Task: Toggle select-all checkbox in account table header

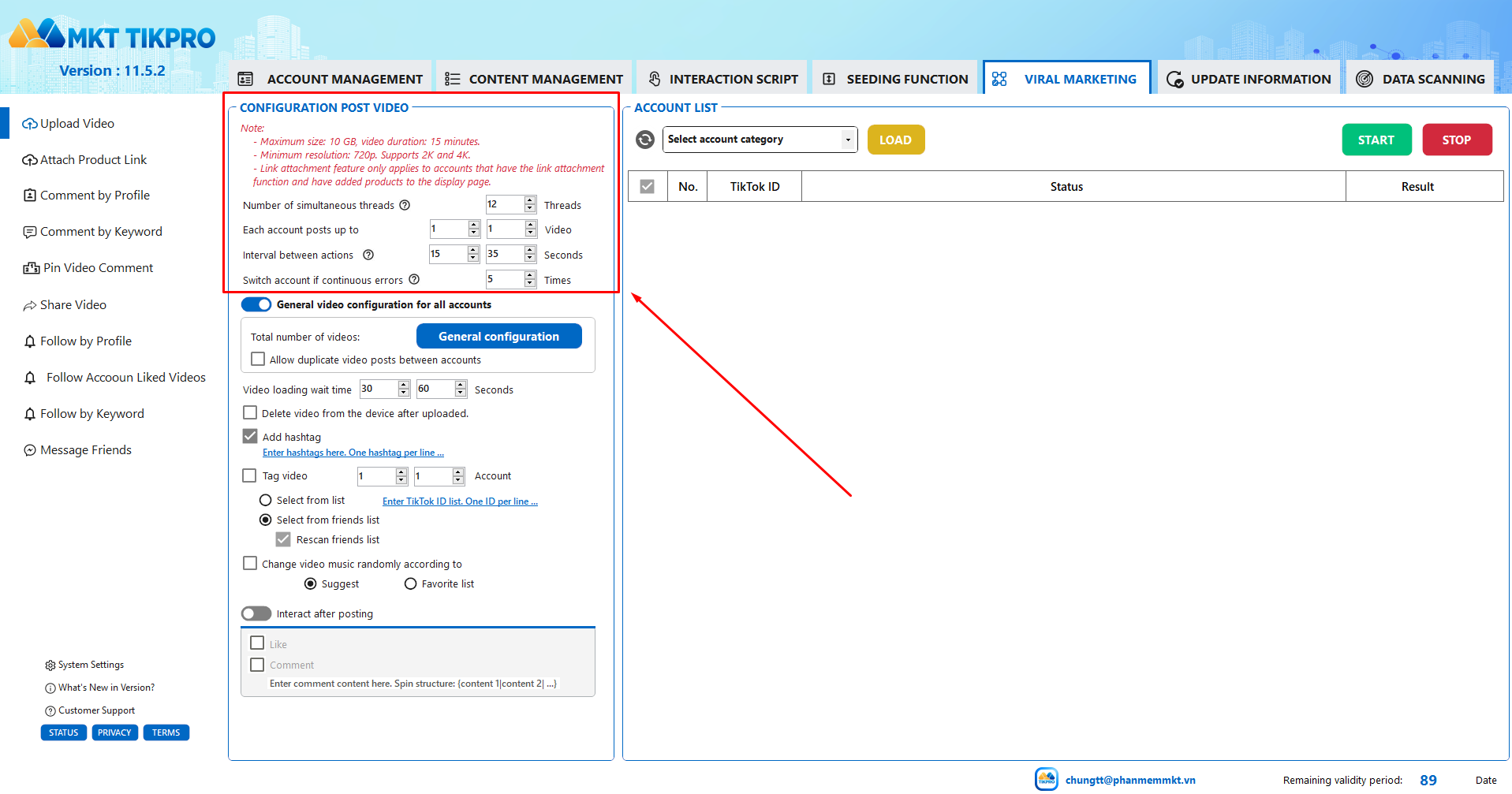Action: (x=648, y=186)
